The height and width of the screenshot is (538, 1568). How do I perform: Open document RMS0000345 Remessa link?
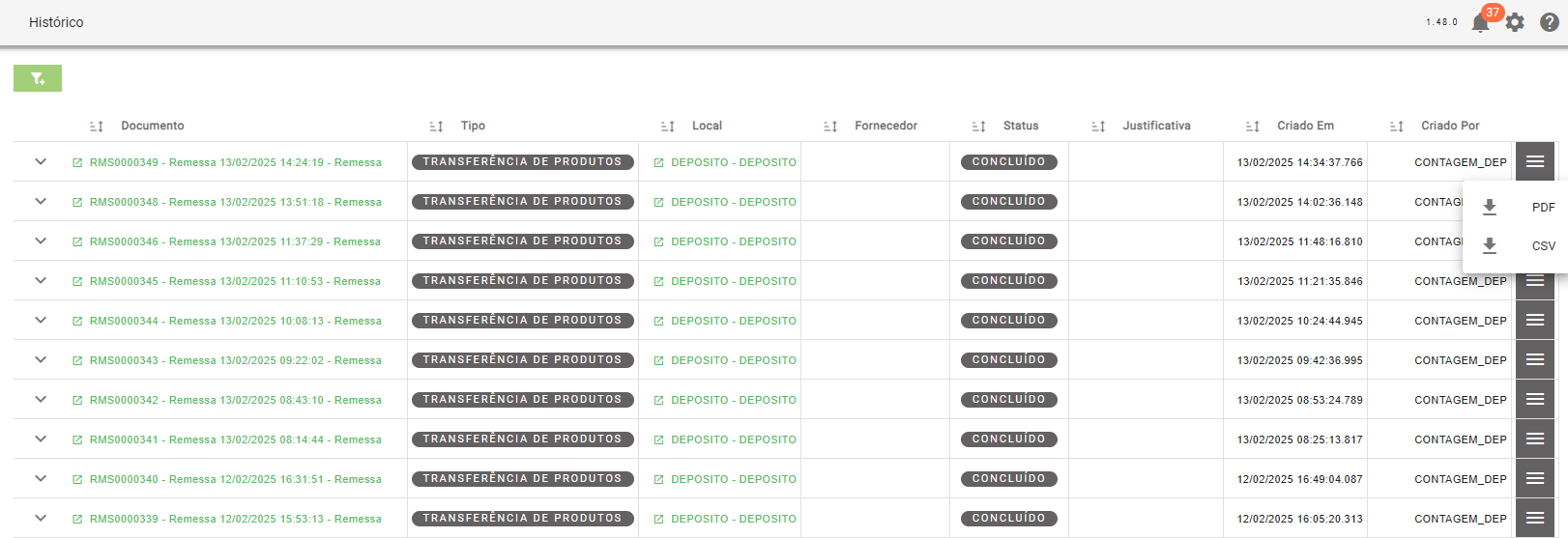(236, 281)
